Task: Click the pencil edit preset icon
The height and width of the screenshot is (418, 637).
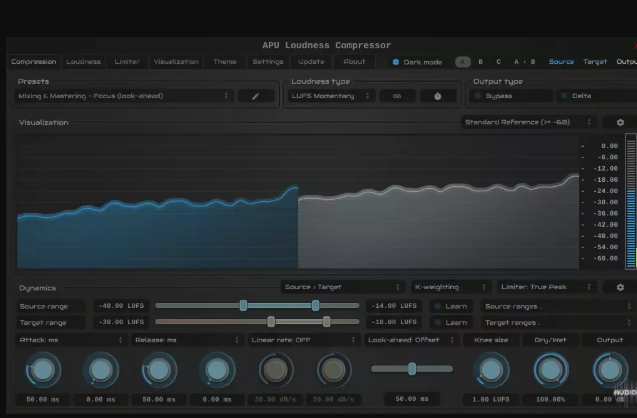Action: point(256,96)
